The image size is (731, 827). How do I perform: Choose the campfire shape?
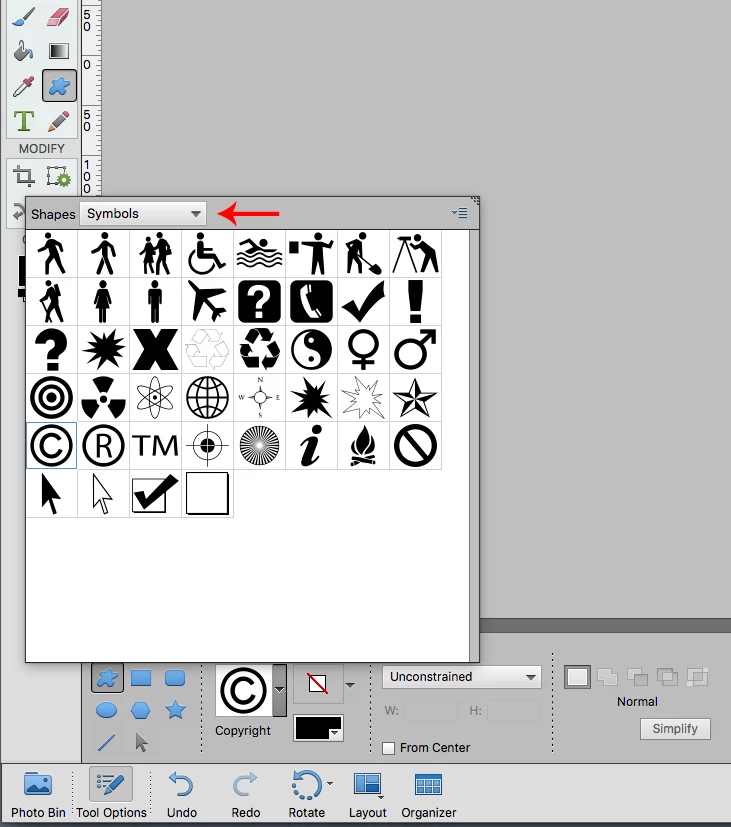pos(363,445)
